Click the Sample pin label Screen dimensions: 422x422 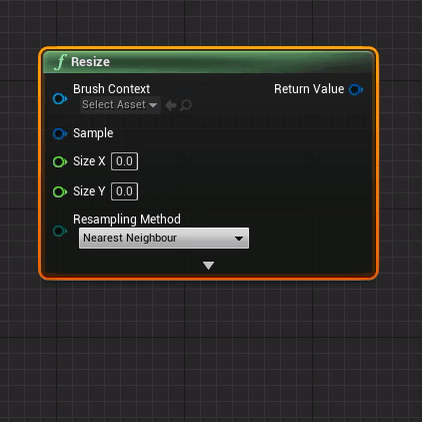[x=93, y=133]
